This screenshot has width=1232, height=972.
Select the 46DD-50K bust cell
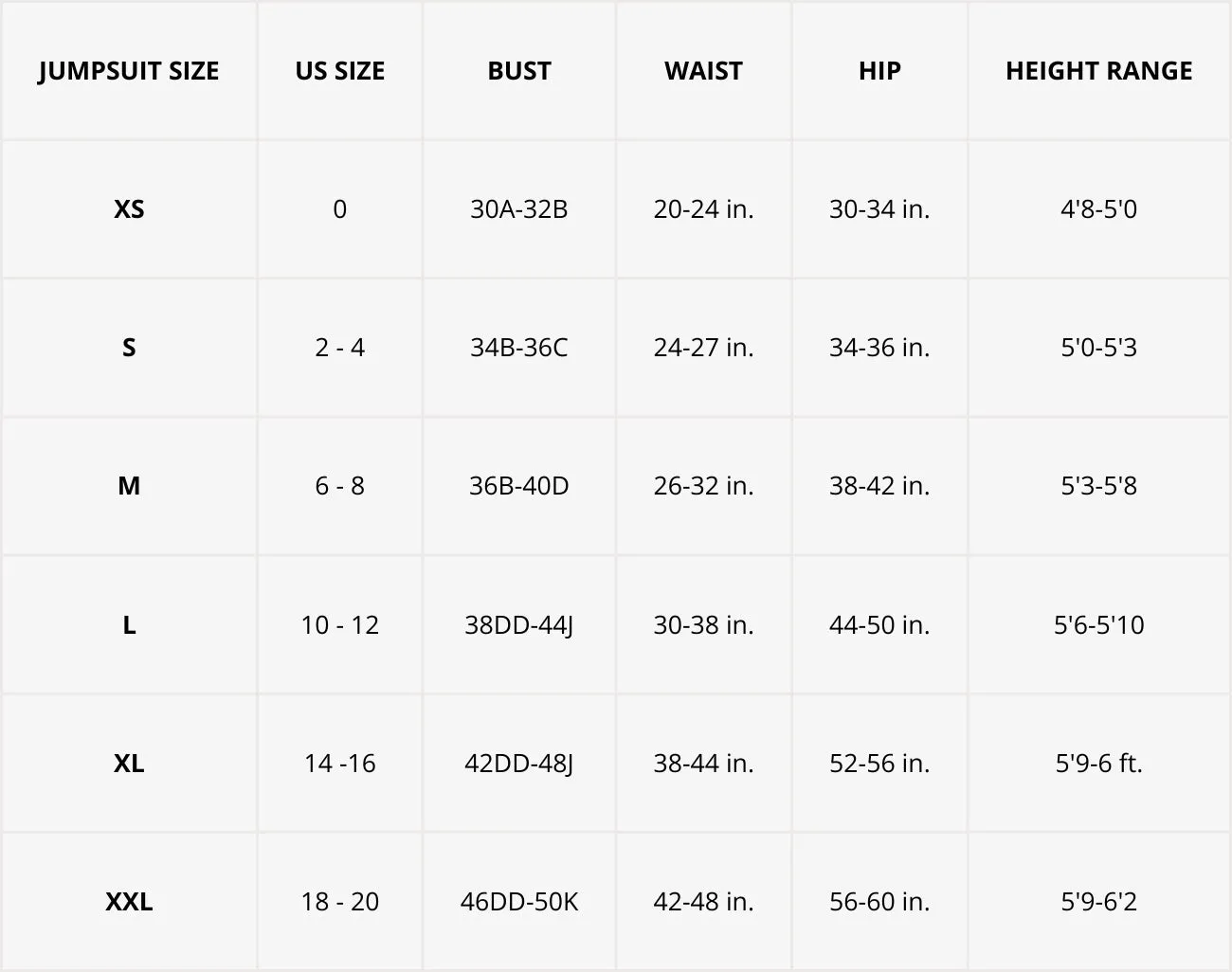(x=519, y=902)
